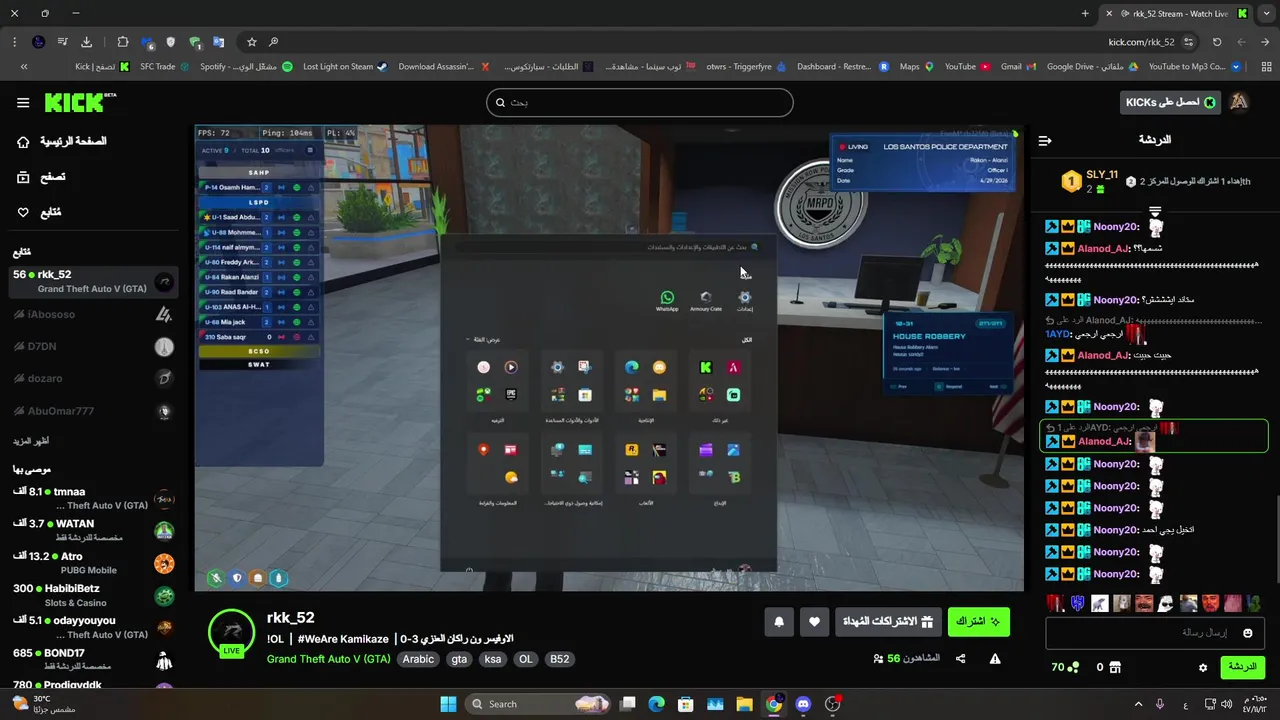Open recommended channel odayyouyou
The width and height of the screenshot is (1280, 720).
[x=93, y=627]
